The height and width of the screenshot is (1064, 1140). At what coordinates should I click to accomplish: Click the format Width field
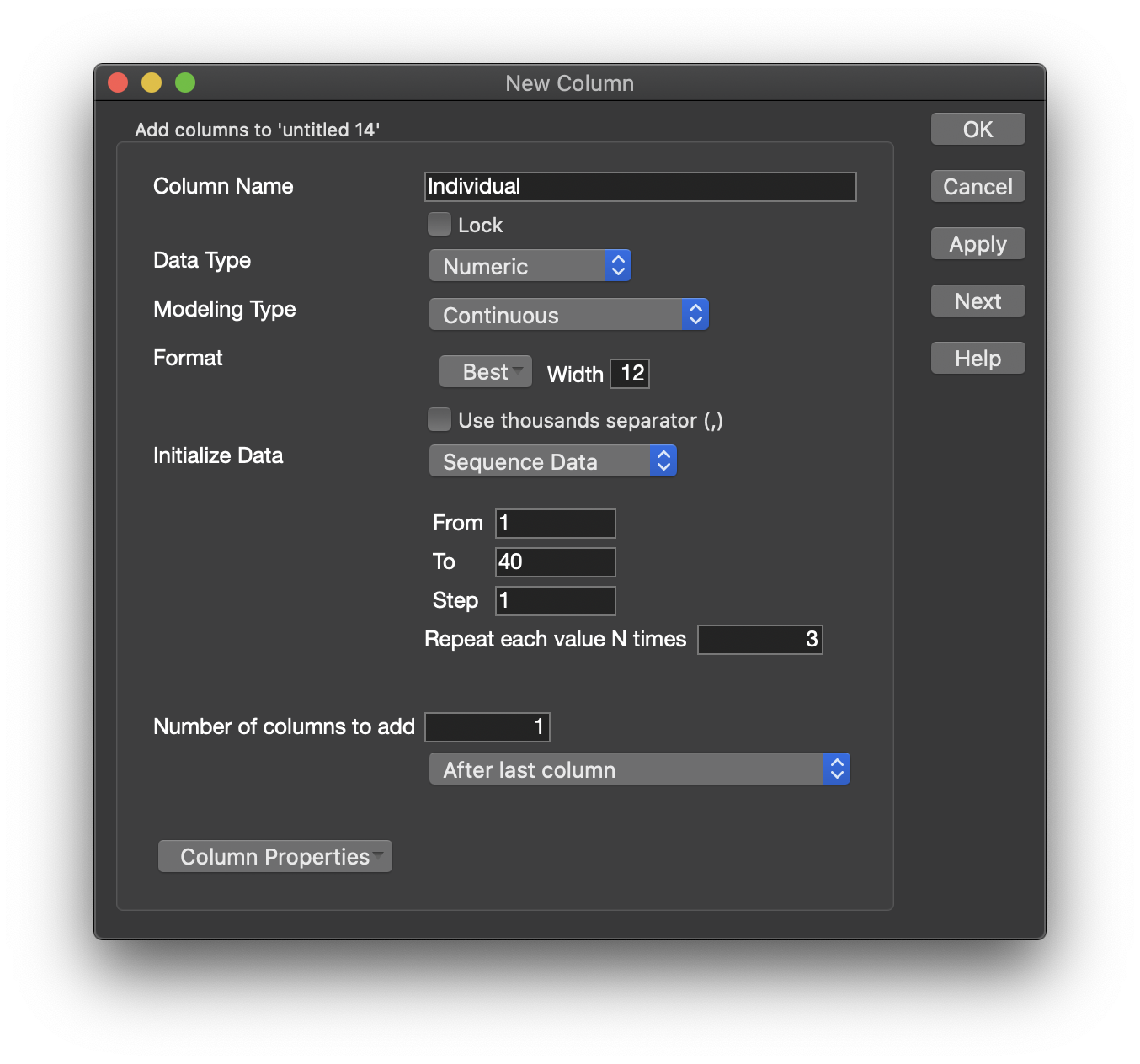pos(631,374)
